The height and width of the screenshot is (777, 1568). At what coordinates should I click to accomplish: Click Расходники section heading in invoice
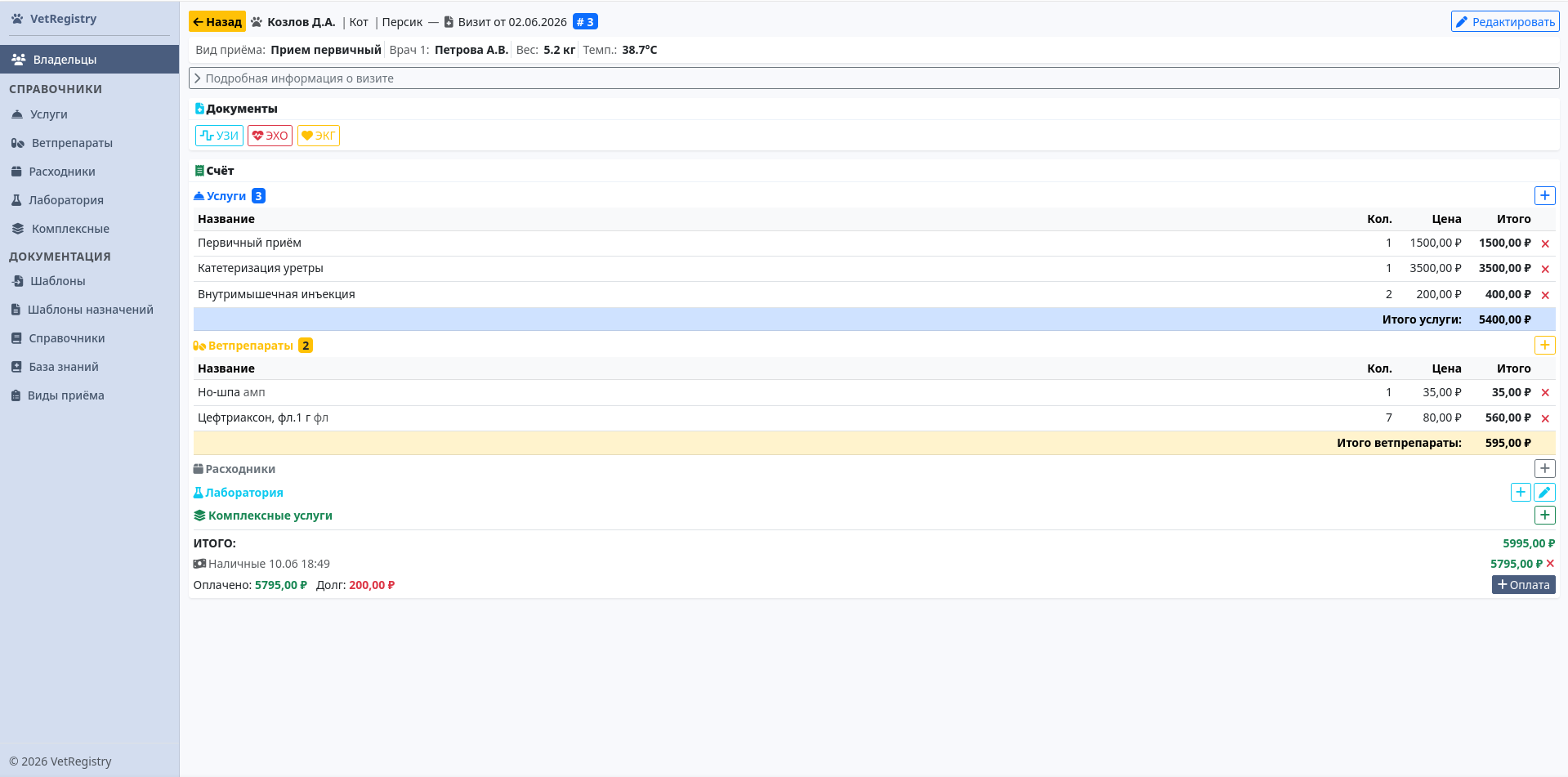pos(240,469)
